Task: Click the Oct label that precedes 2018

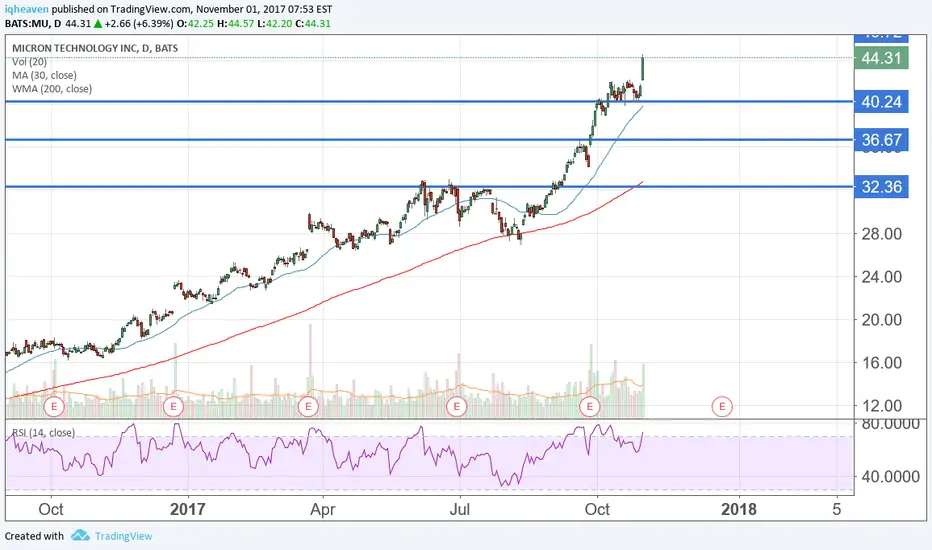Action: (597, 510)
